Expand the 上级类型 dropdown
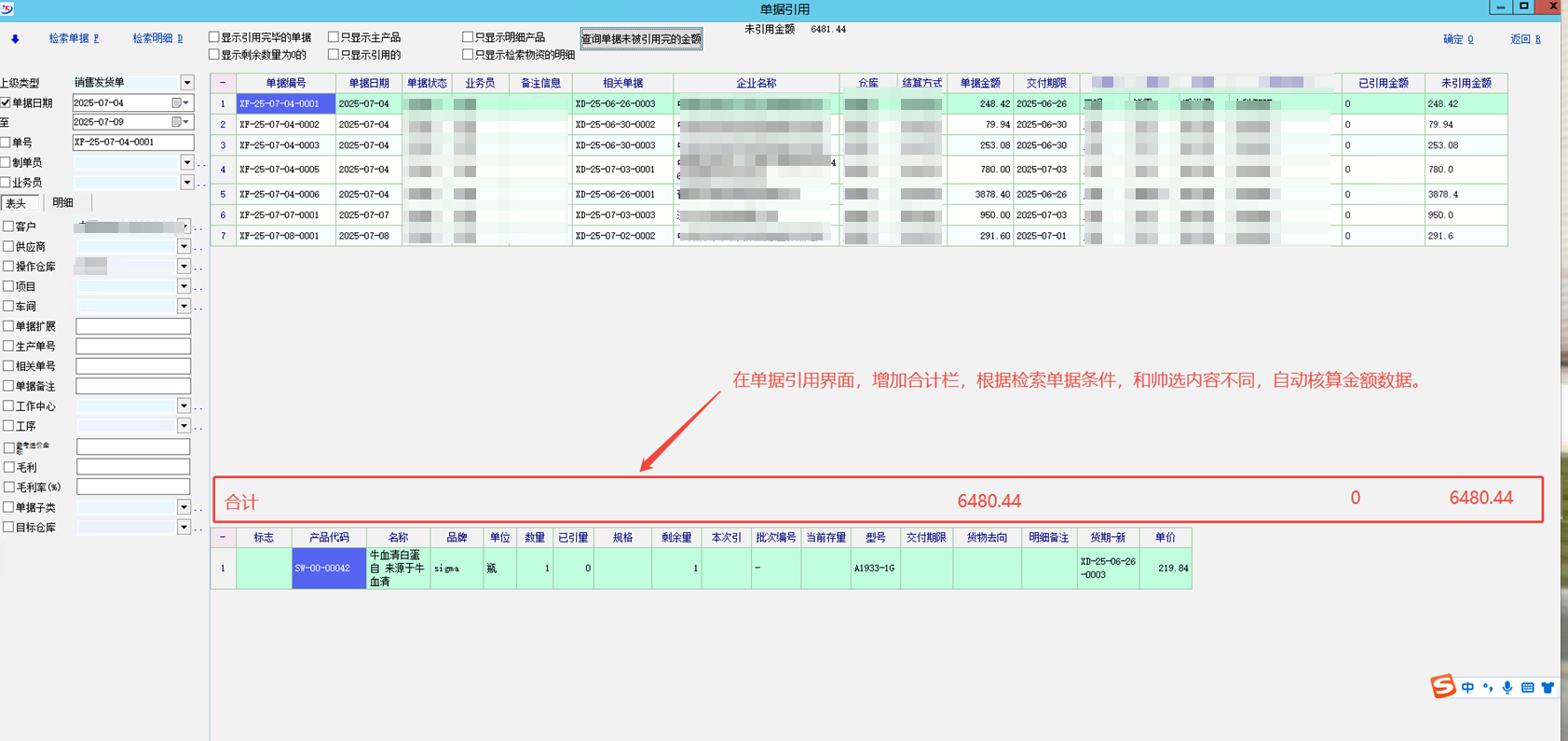 187,83
